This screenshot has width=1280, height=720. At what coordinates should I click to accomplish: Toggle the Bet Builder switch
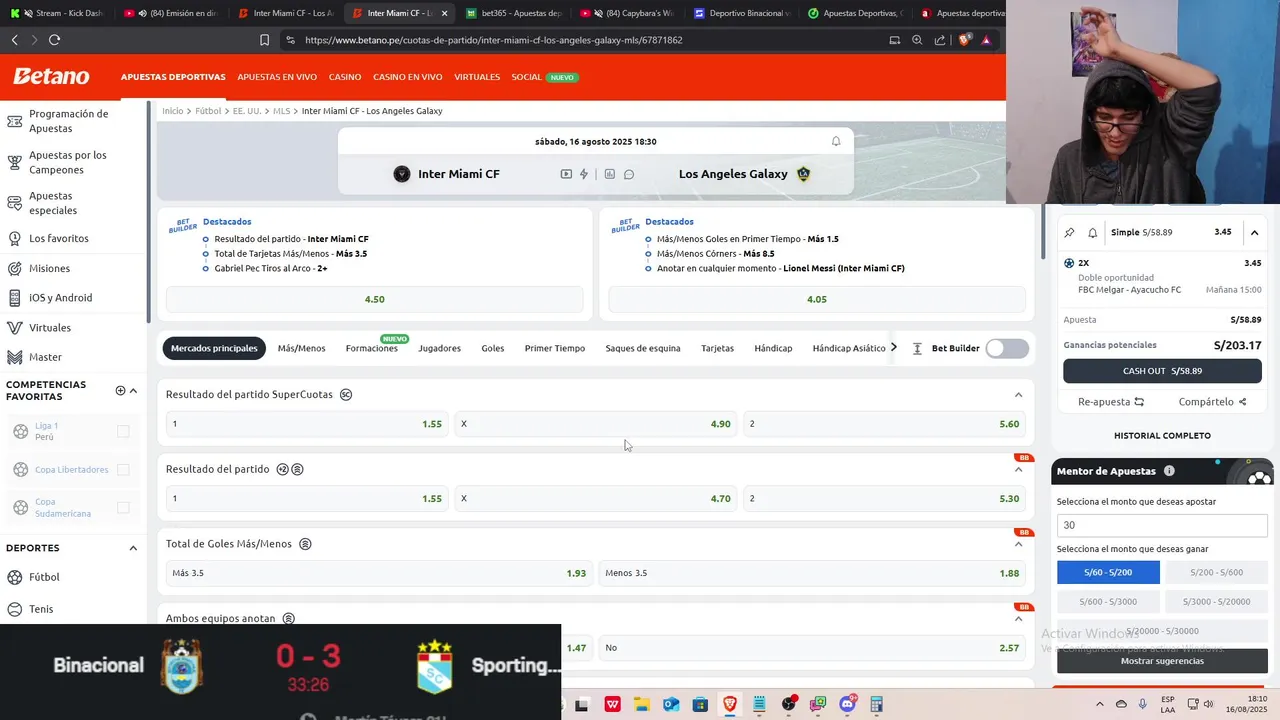coord(1006,348)
